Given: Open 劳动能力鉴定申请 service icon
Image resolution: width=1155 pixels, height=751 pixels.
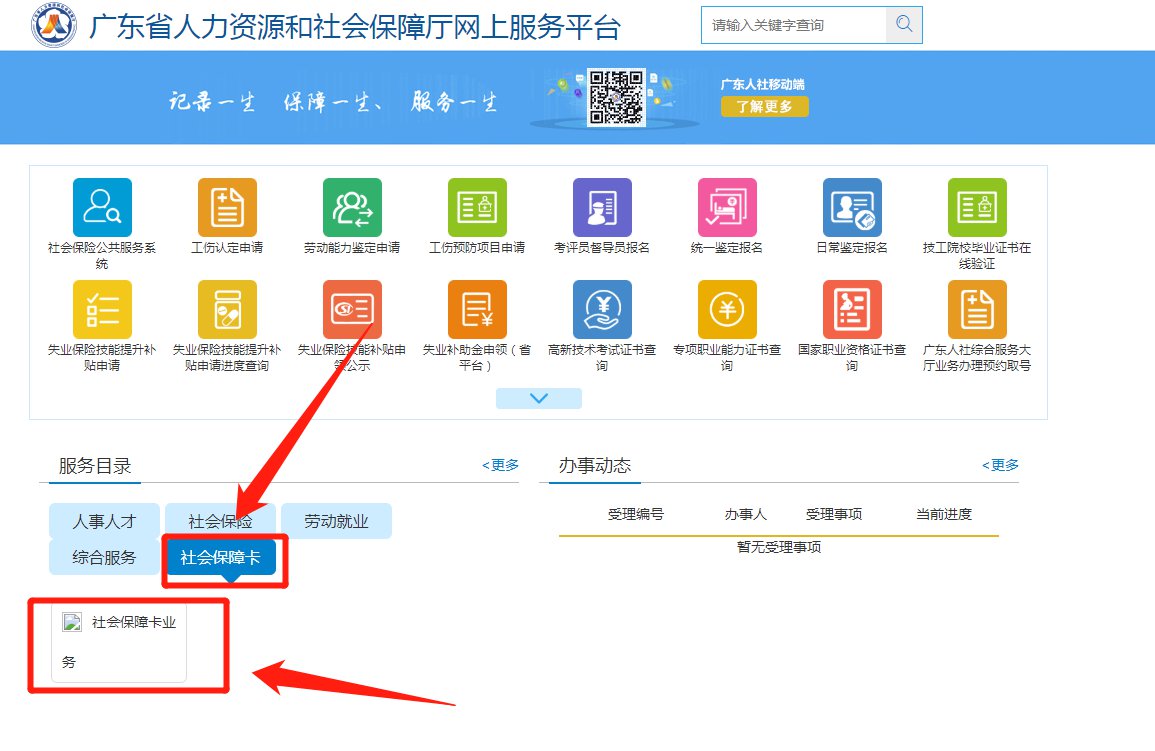Looking at the screenshot, I should click(x=352, y=208).
